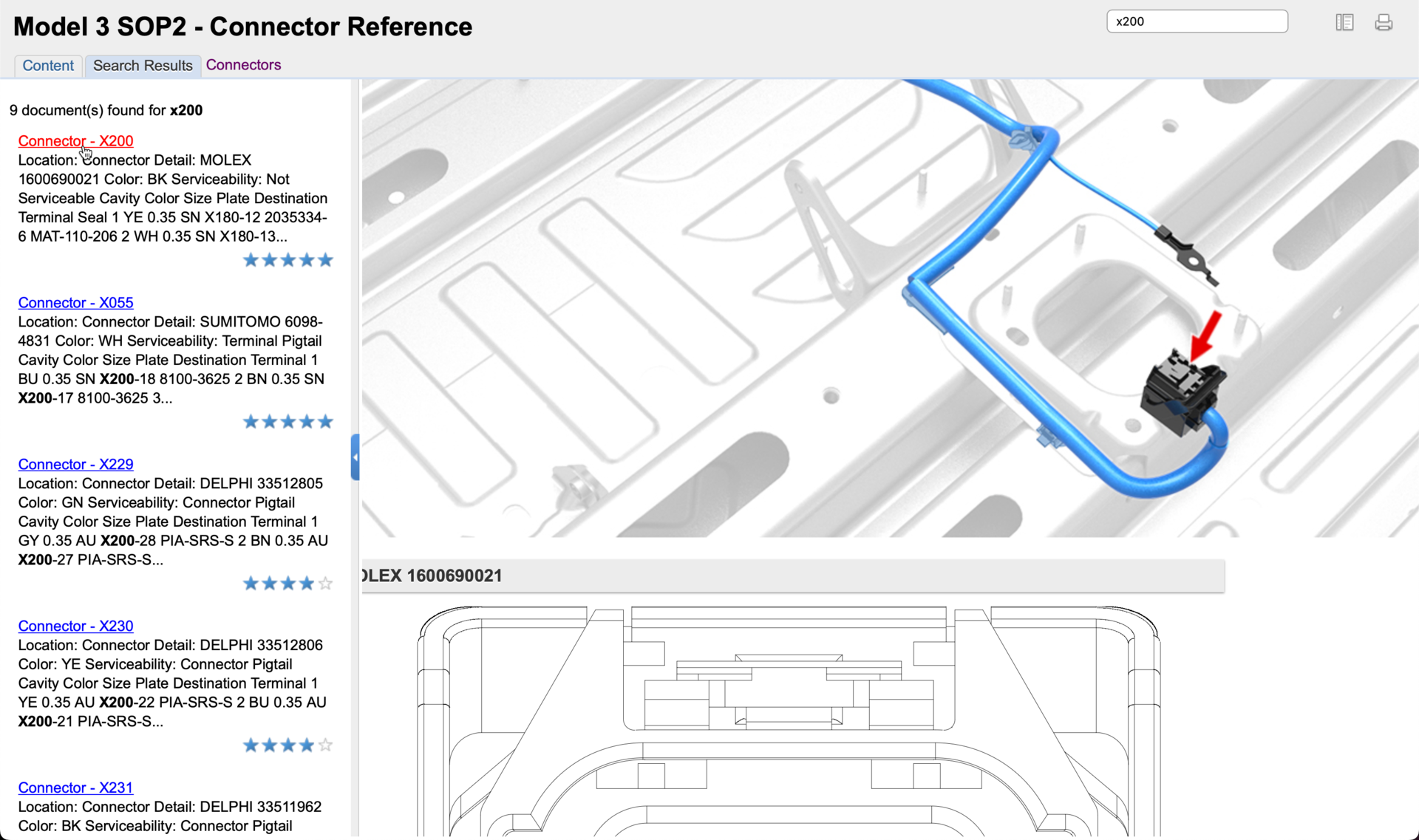Open the Connector - X230 page

75,626
